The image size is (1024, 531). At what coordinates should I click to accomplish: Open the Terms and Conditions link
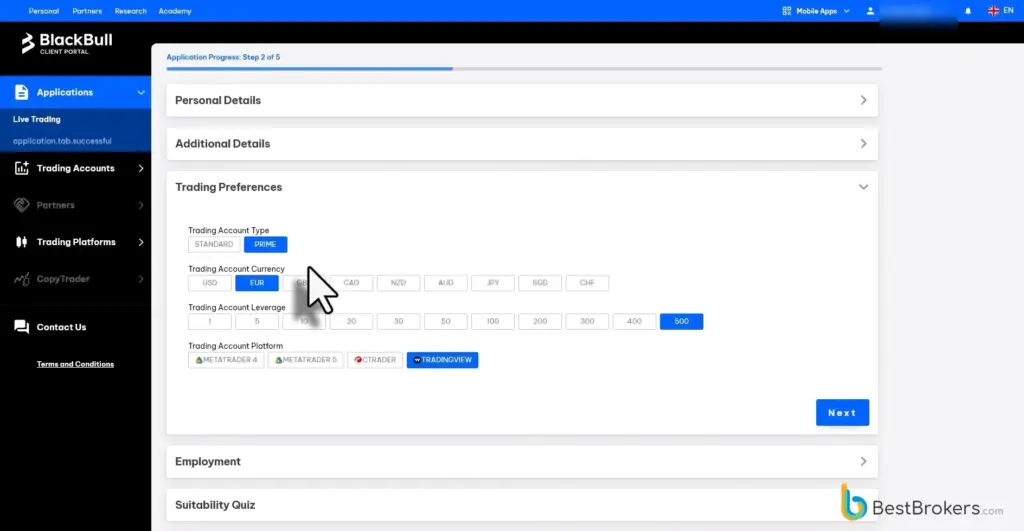pos(75,364)
